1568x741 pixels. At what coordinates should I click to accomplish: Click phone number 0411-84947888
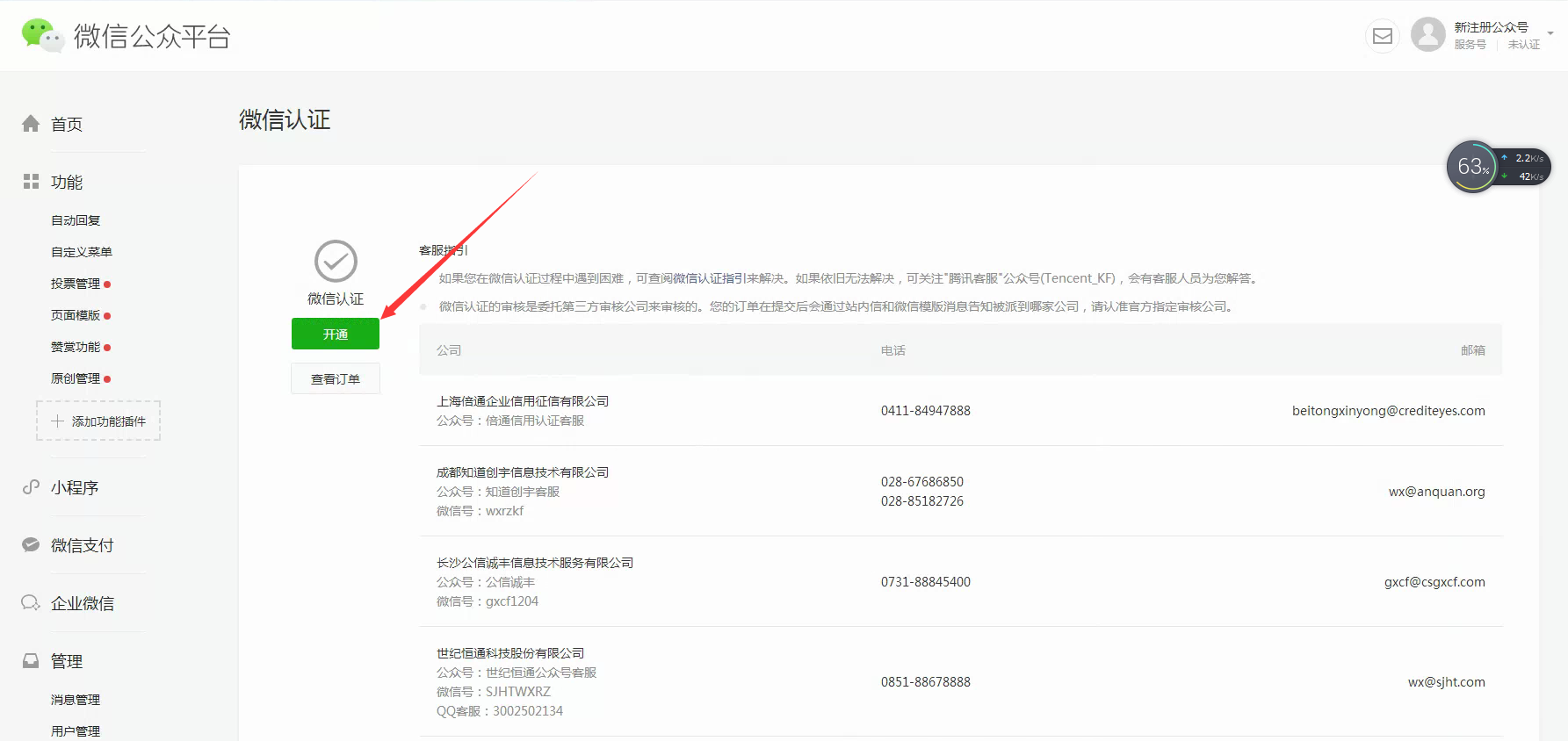coord(926,411)
